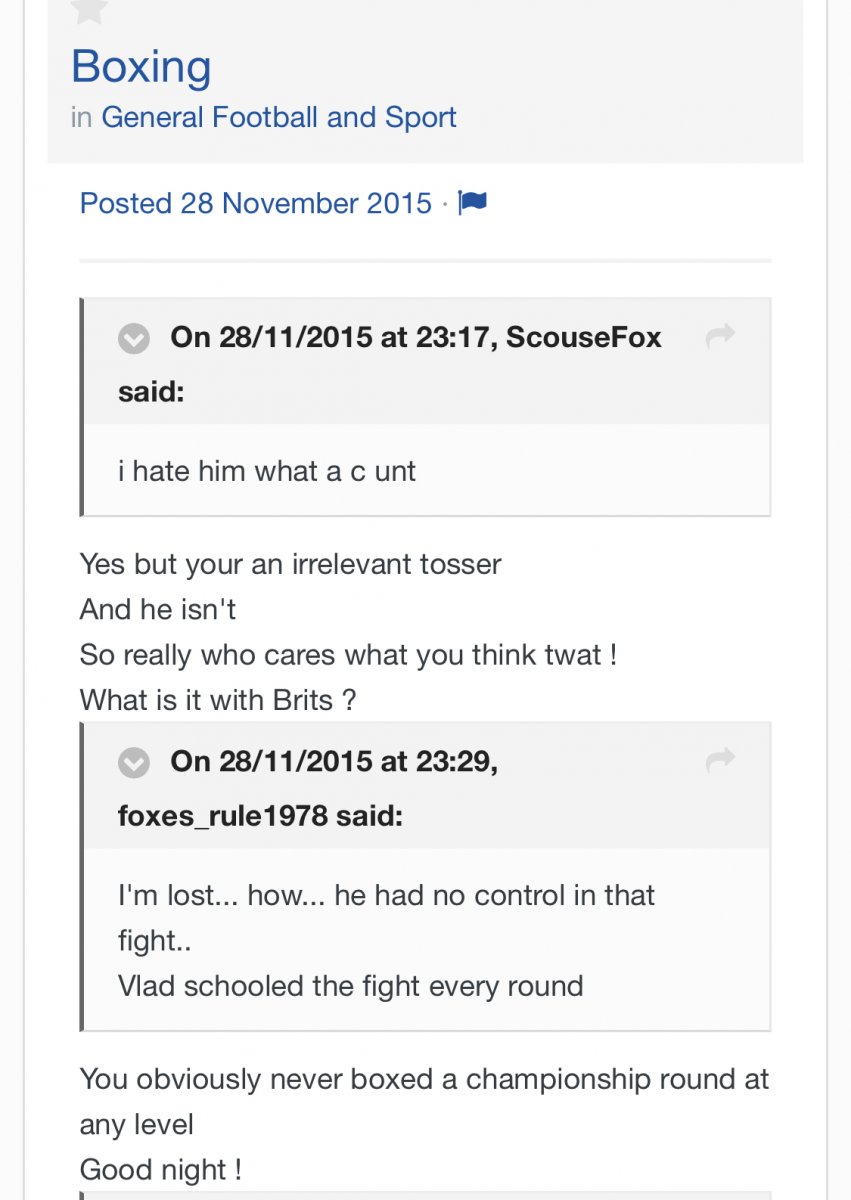
Task: Jump to foxes_rule1978's post via arrow icon
Action: click(x=720, y=761)
